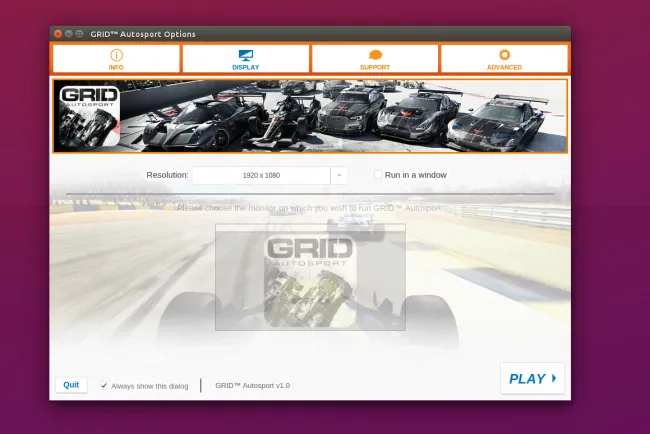The width and height of the screenshot is (650, 434).
Task: Click the orange info circle icon
Action: (116, 55)
